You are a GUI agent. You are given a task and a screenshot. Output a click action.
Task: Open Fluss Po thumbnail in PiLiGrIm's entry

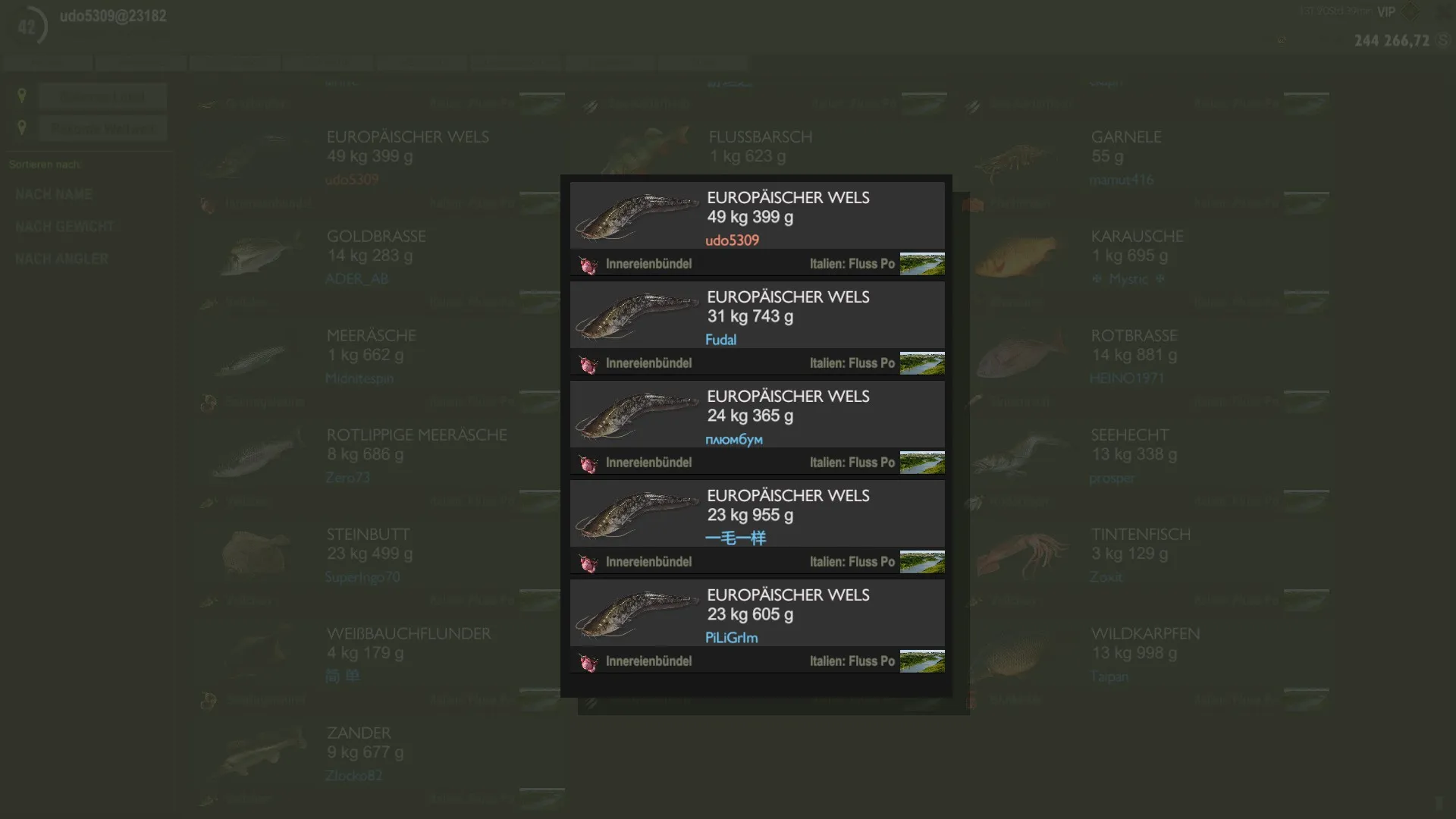[x=922, y=661]
